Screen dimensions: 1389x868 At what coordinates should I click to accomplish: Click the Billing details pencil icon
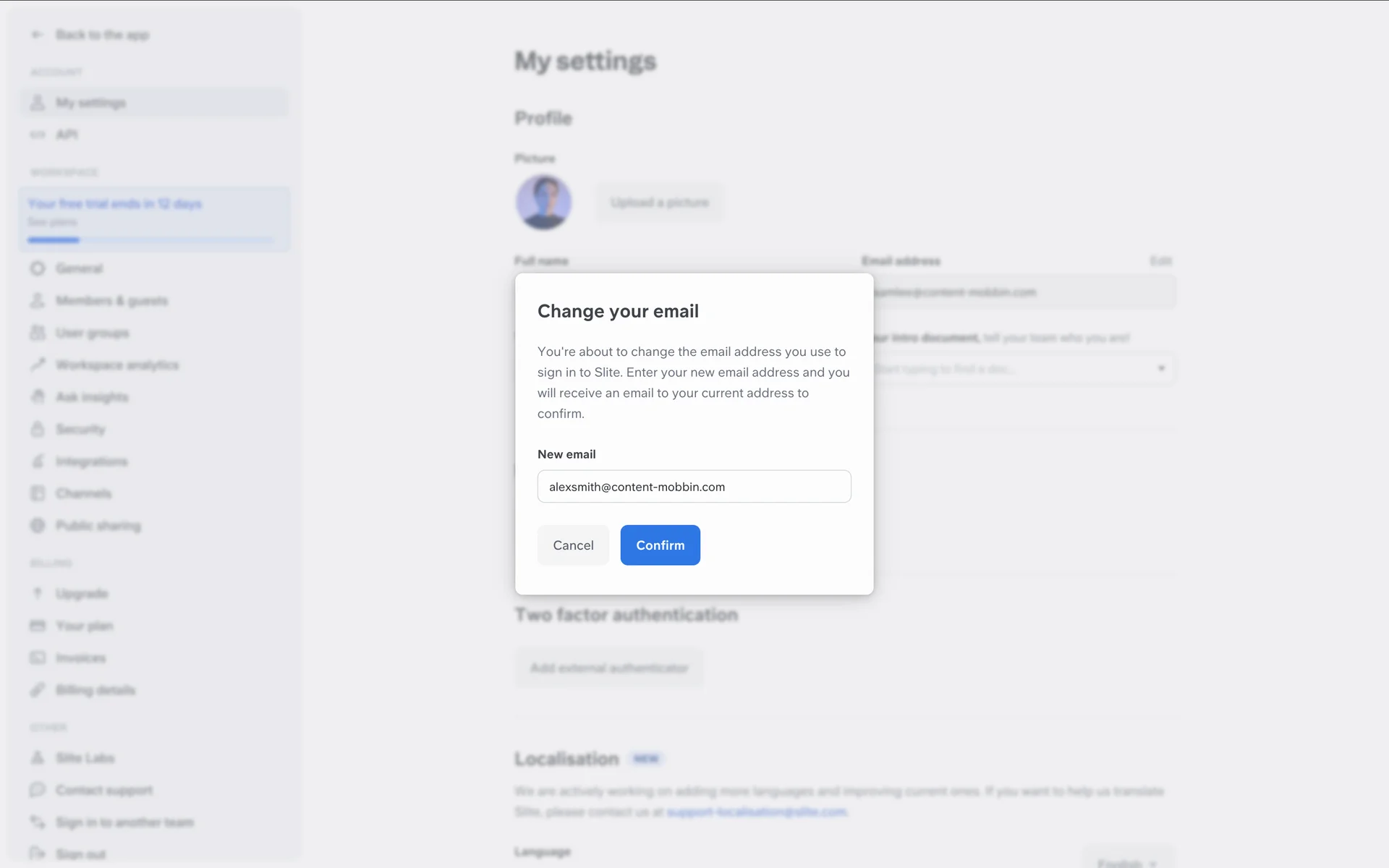(x=38, y=690)
